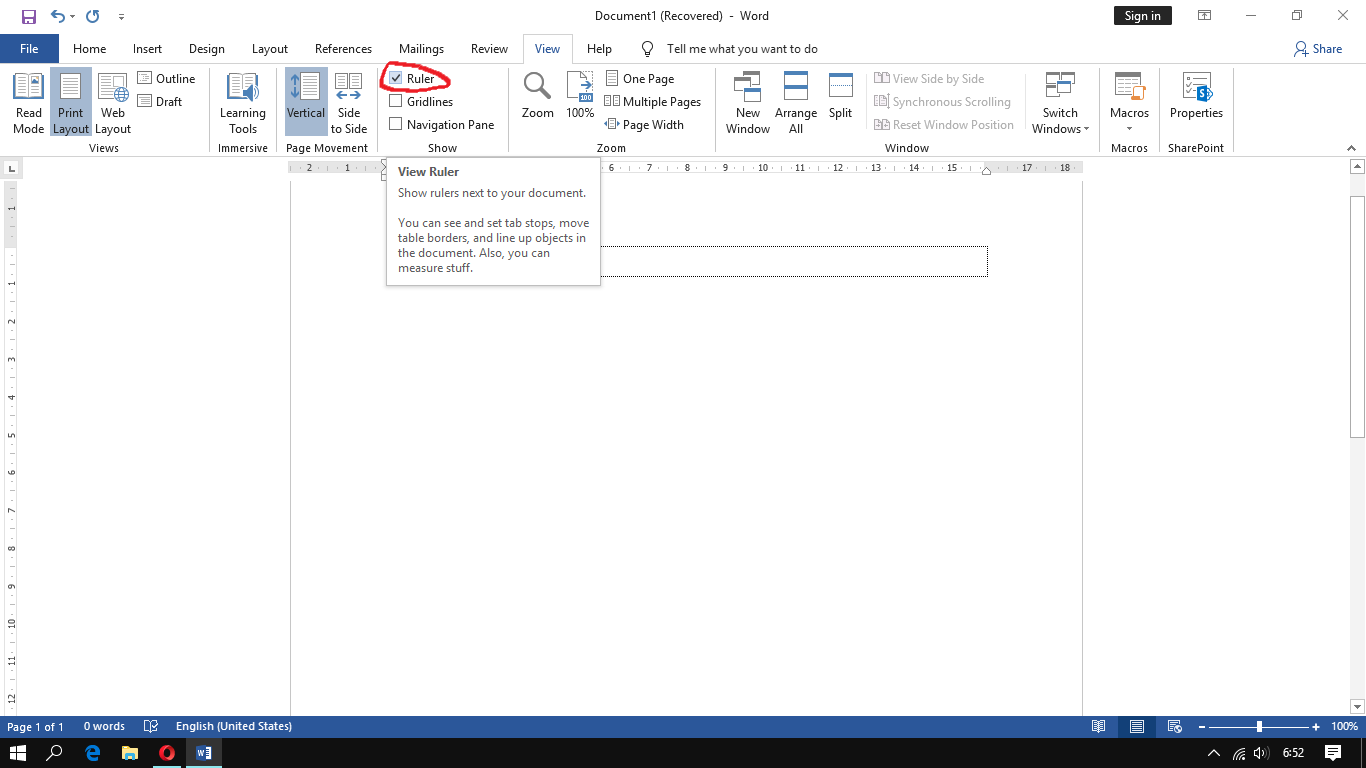Open Windows Action Center notifications

point(1333,753)
